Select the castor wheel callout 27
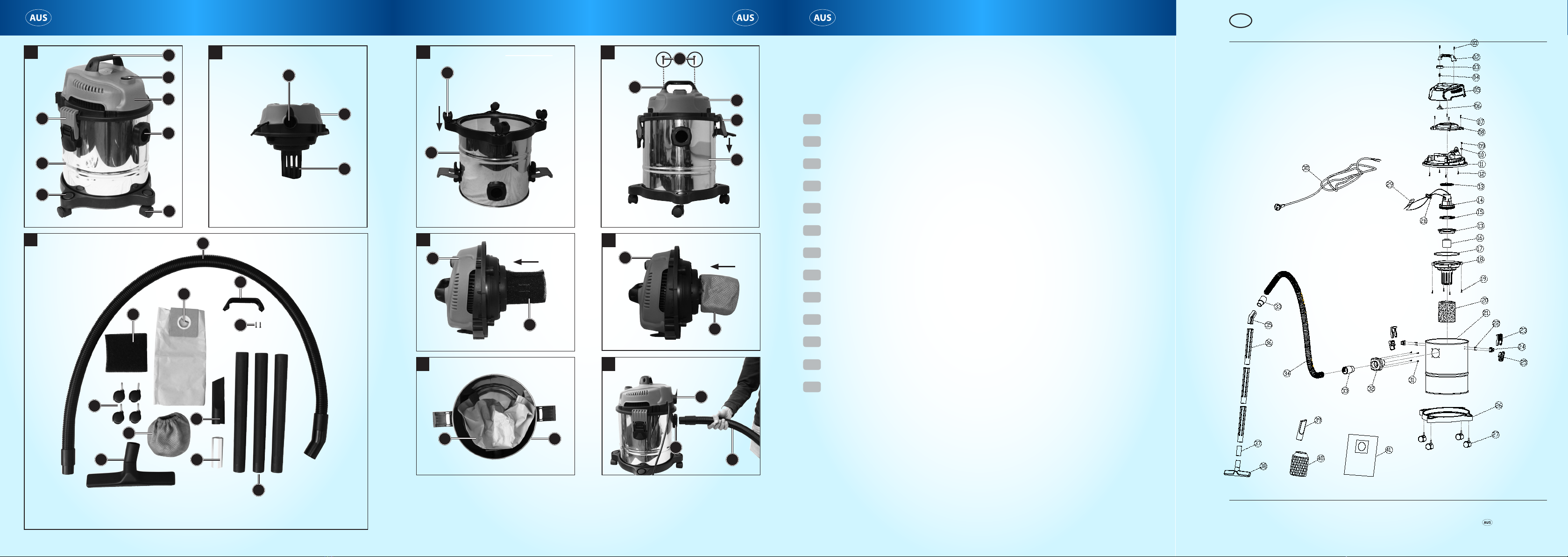Image resolution: width=1568 pixels, height=557 pixels. click(x=1495, y=435)
